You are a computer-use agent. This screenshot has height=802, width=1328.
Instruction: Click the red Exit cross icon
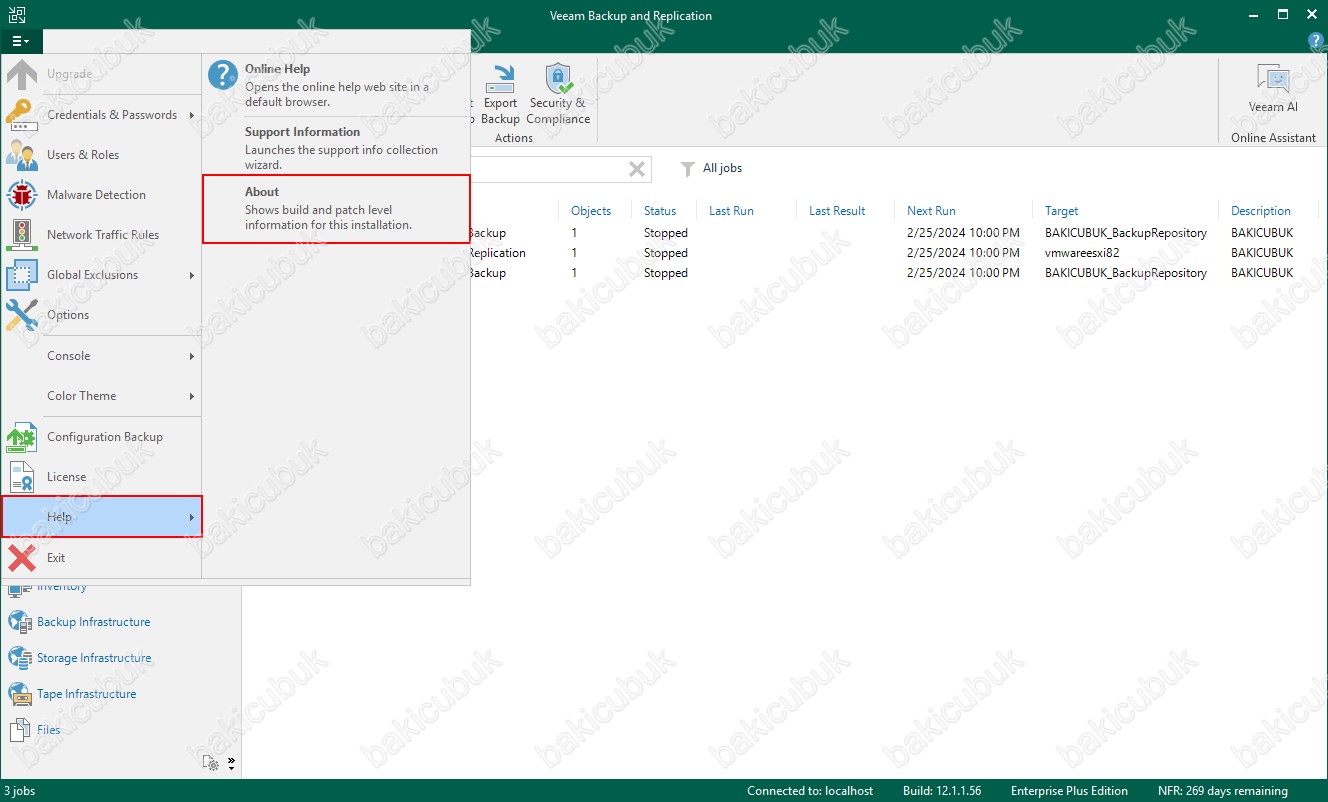(x=22, y=557)
